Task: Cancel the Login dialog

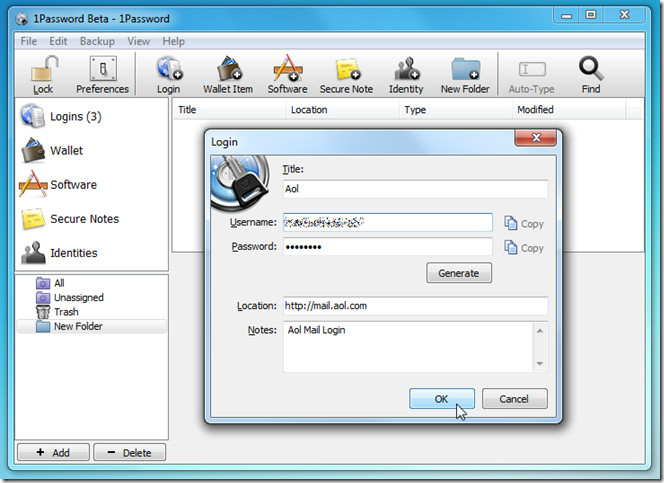Action: [514, 399]
